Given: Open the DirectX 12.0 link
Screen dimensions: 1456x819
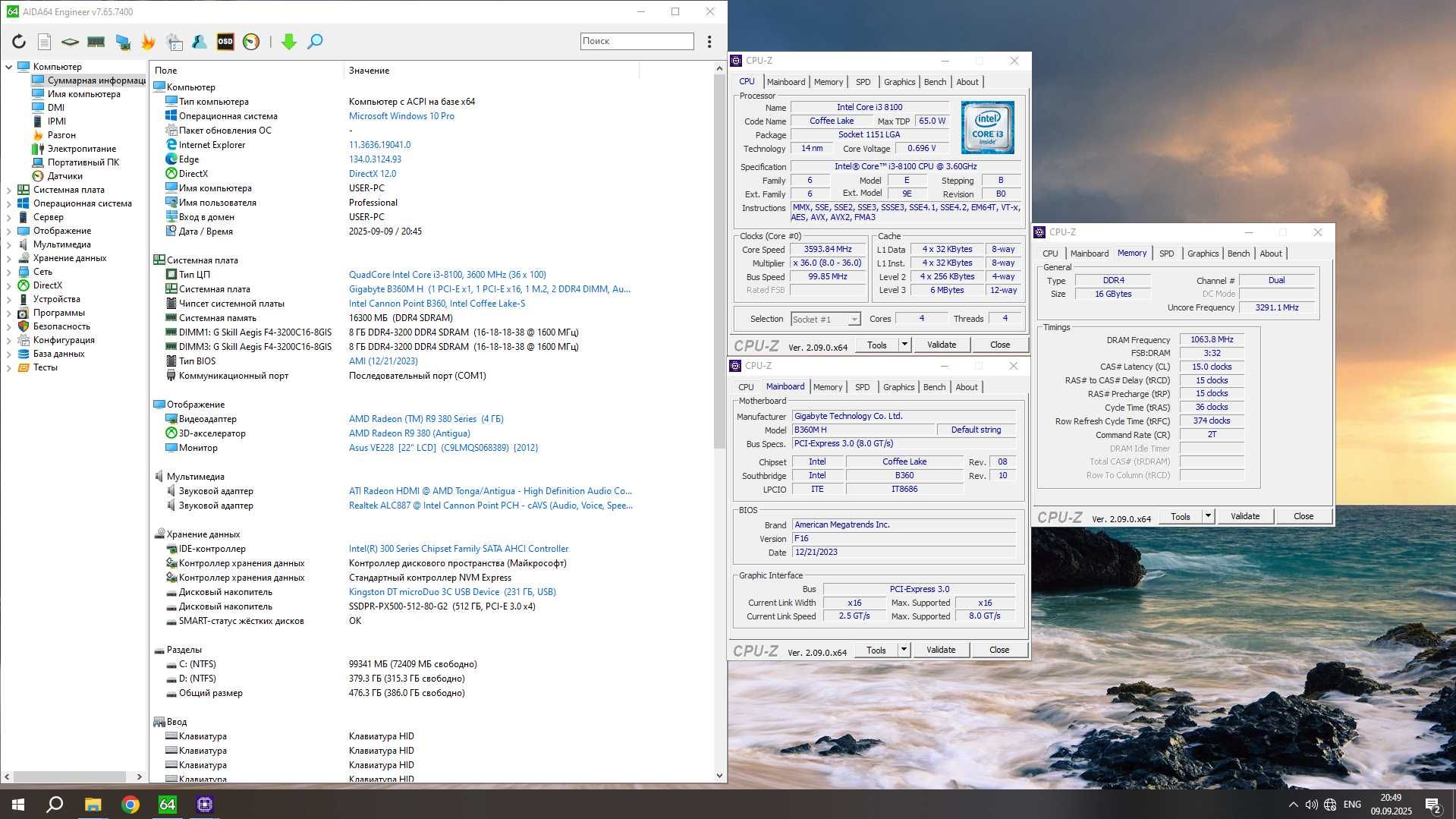Looking at the screenshot, I should coord(373,174).
